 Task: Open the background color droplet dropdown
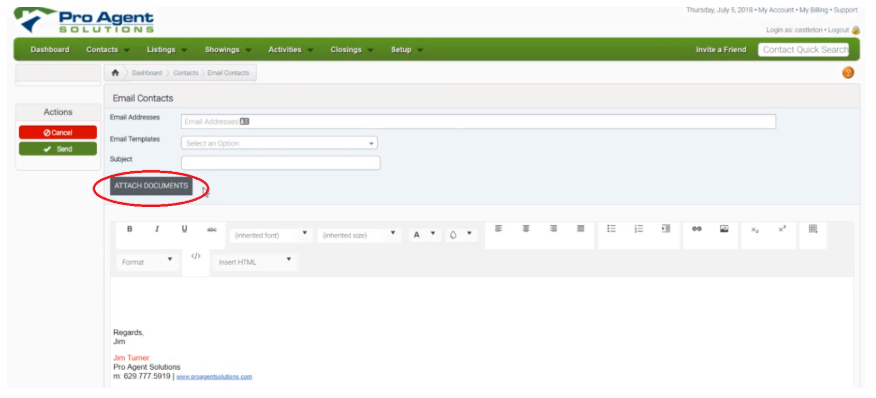[461, 235]
